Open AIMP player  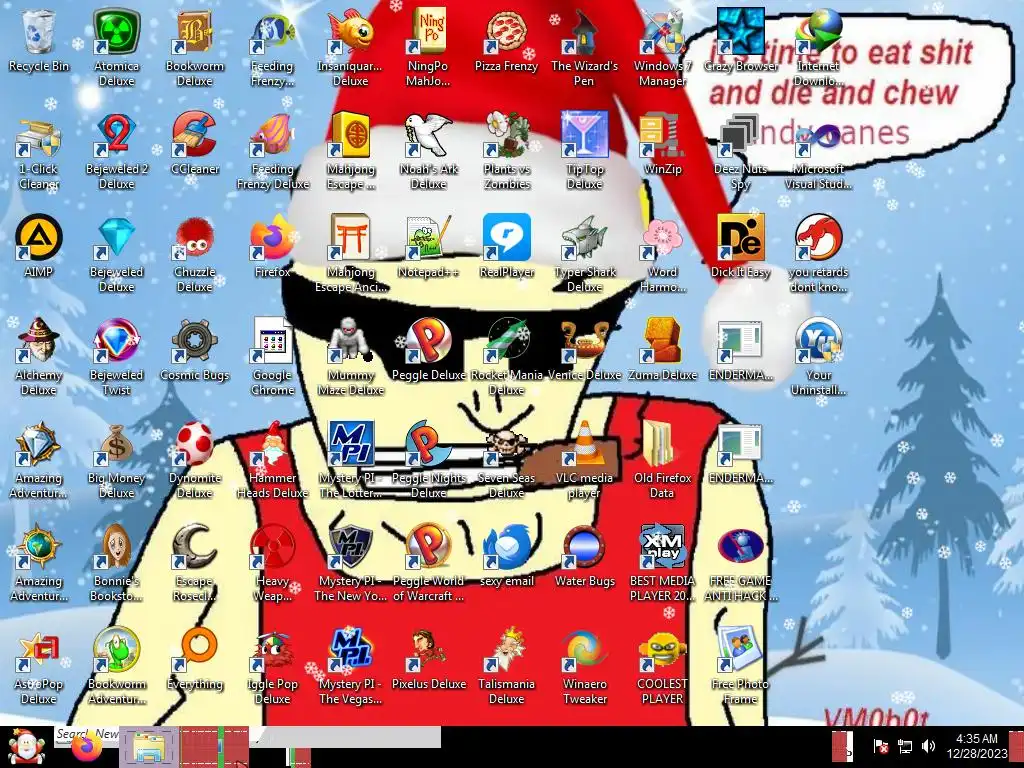[x=39, y=246]
